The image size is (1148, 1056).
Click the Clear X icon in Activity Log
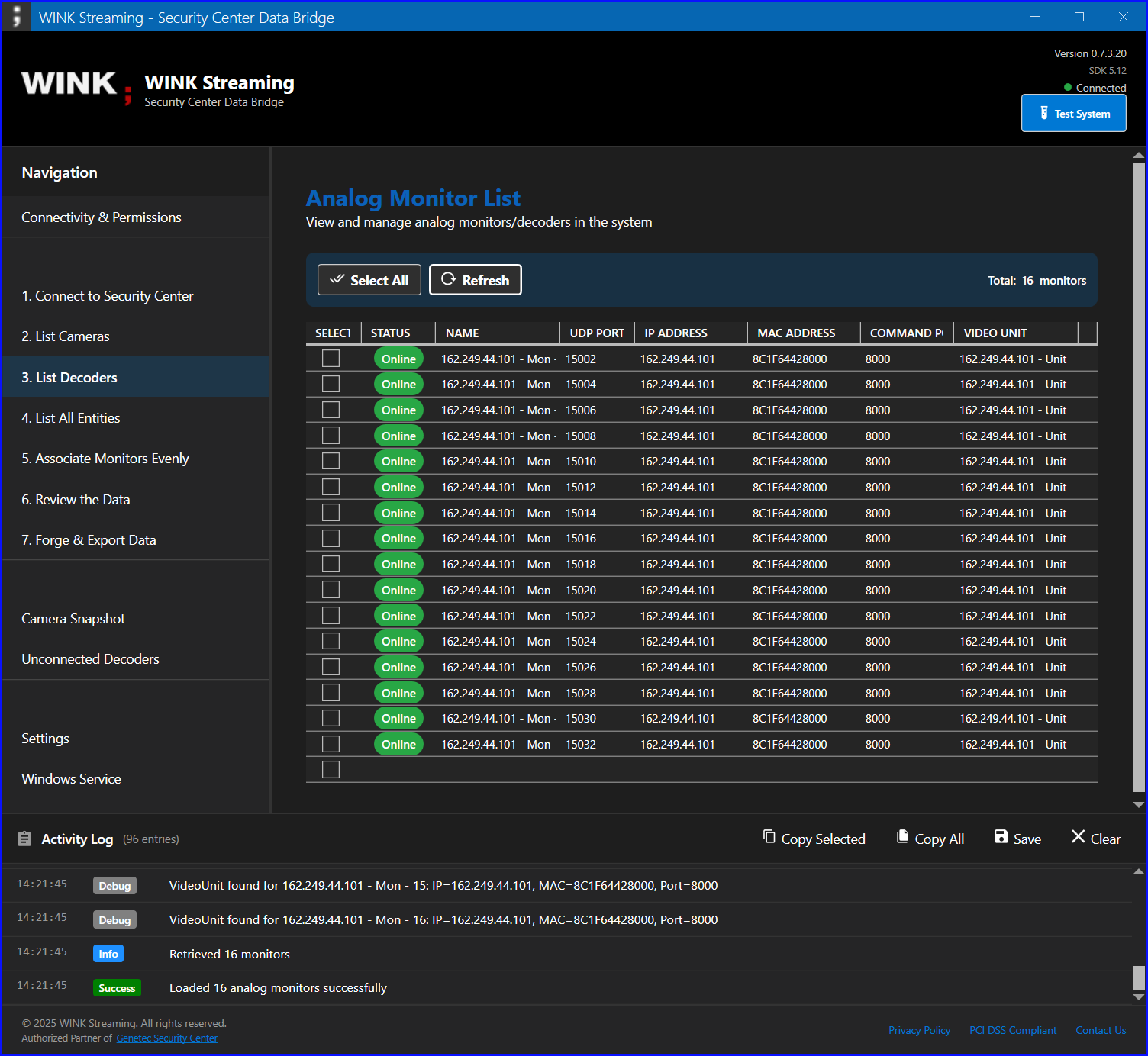(1078, 837)
